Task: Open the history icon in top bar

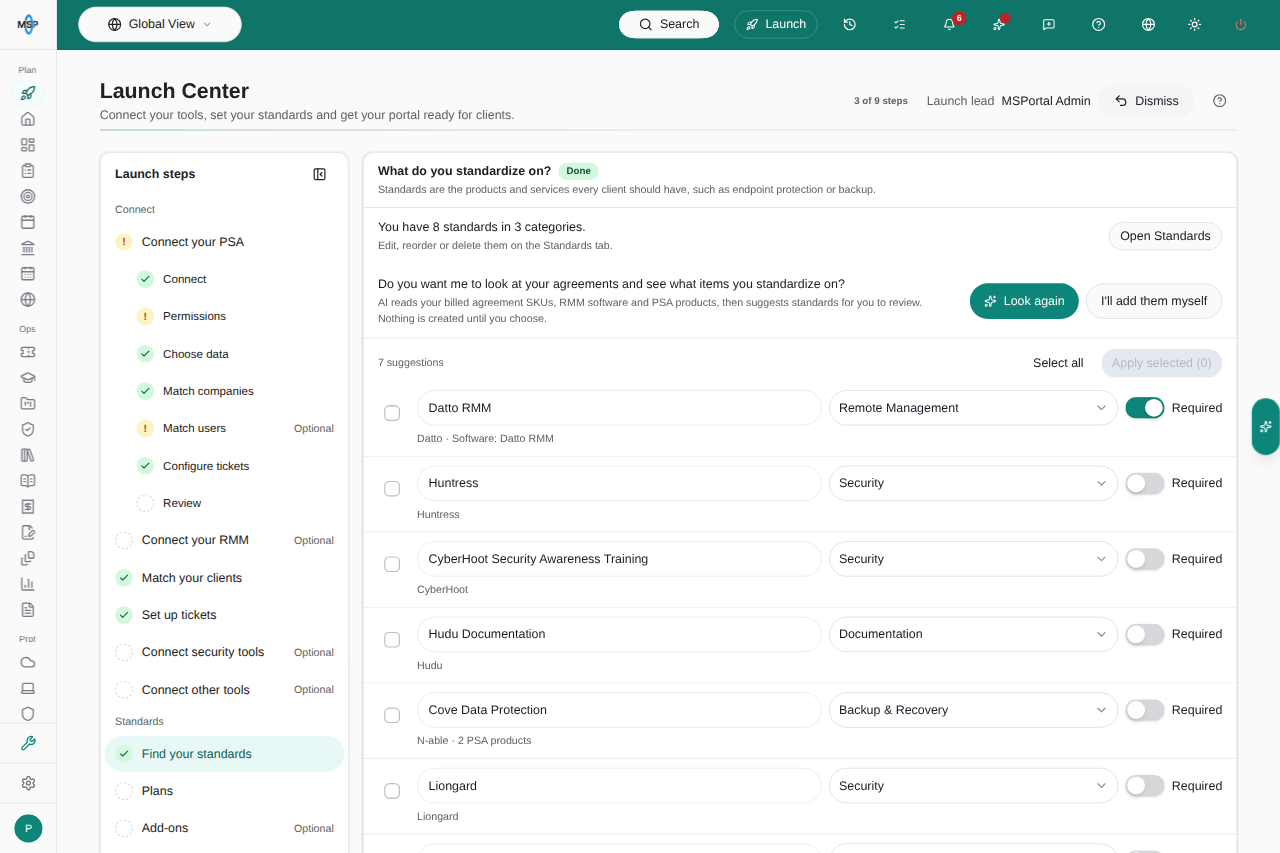Action: point(849,24)
